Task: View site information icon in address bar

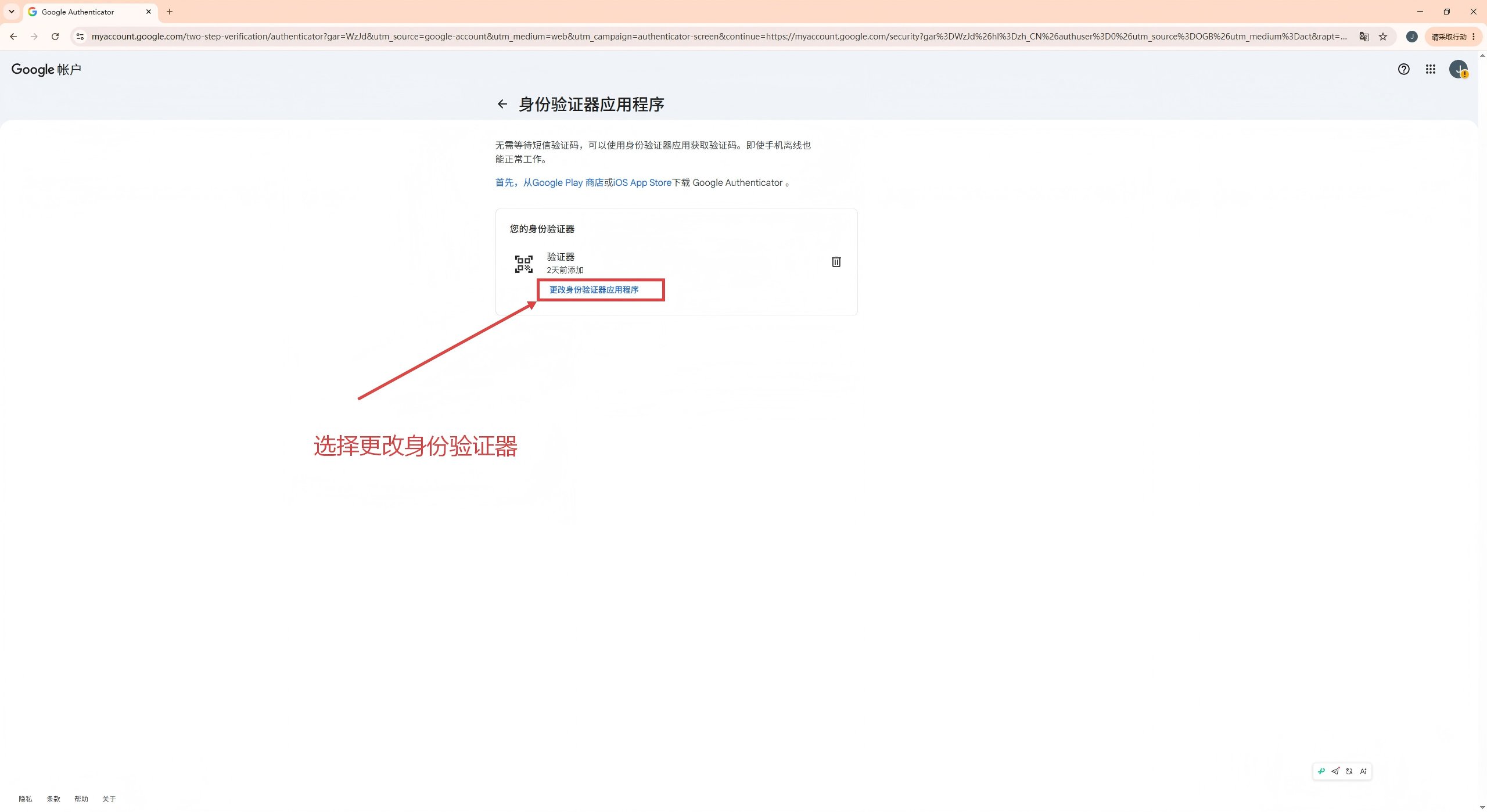Action: click(x=80, y=37)
